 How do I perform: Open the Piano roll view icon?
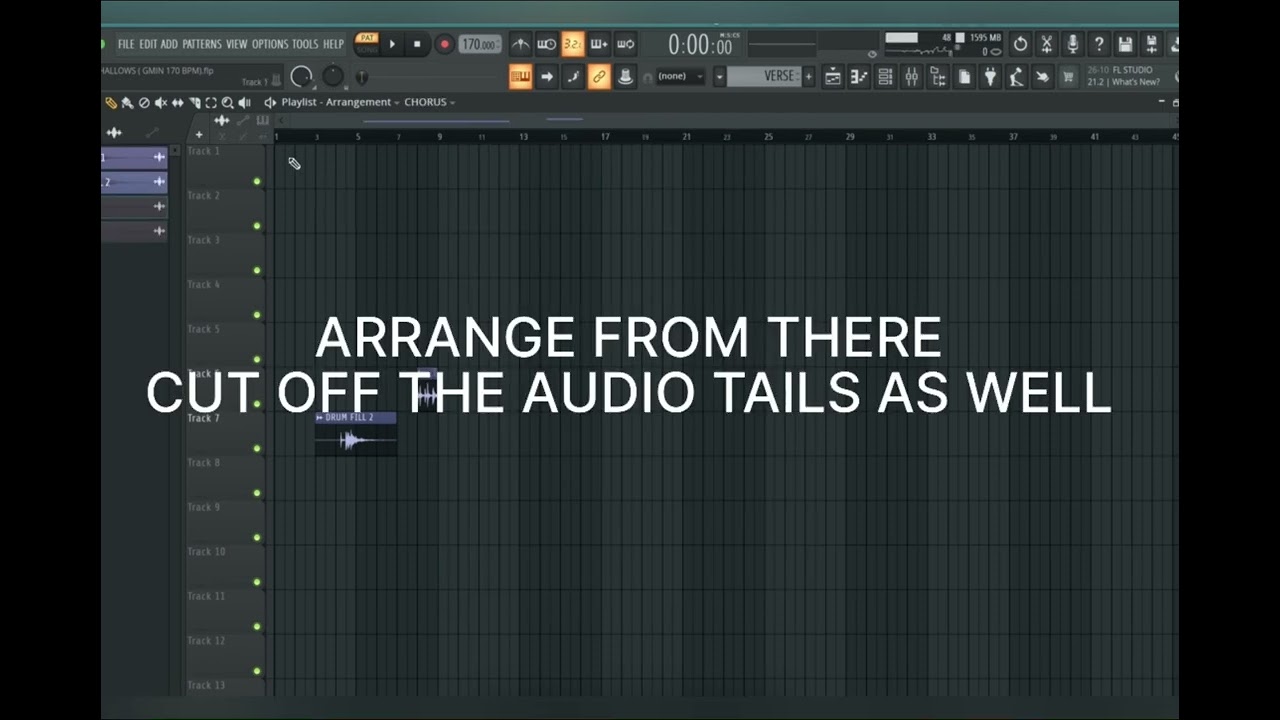coord(859,76)
